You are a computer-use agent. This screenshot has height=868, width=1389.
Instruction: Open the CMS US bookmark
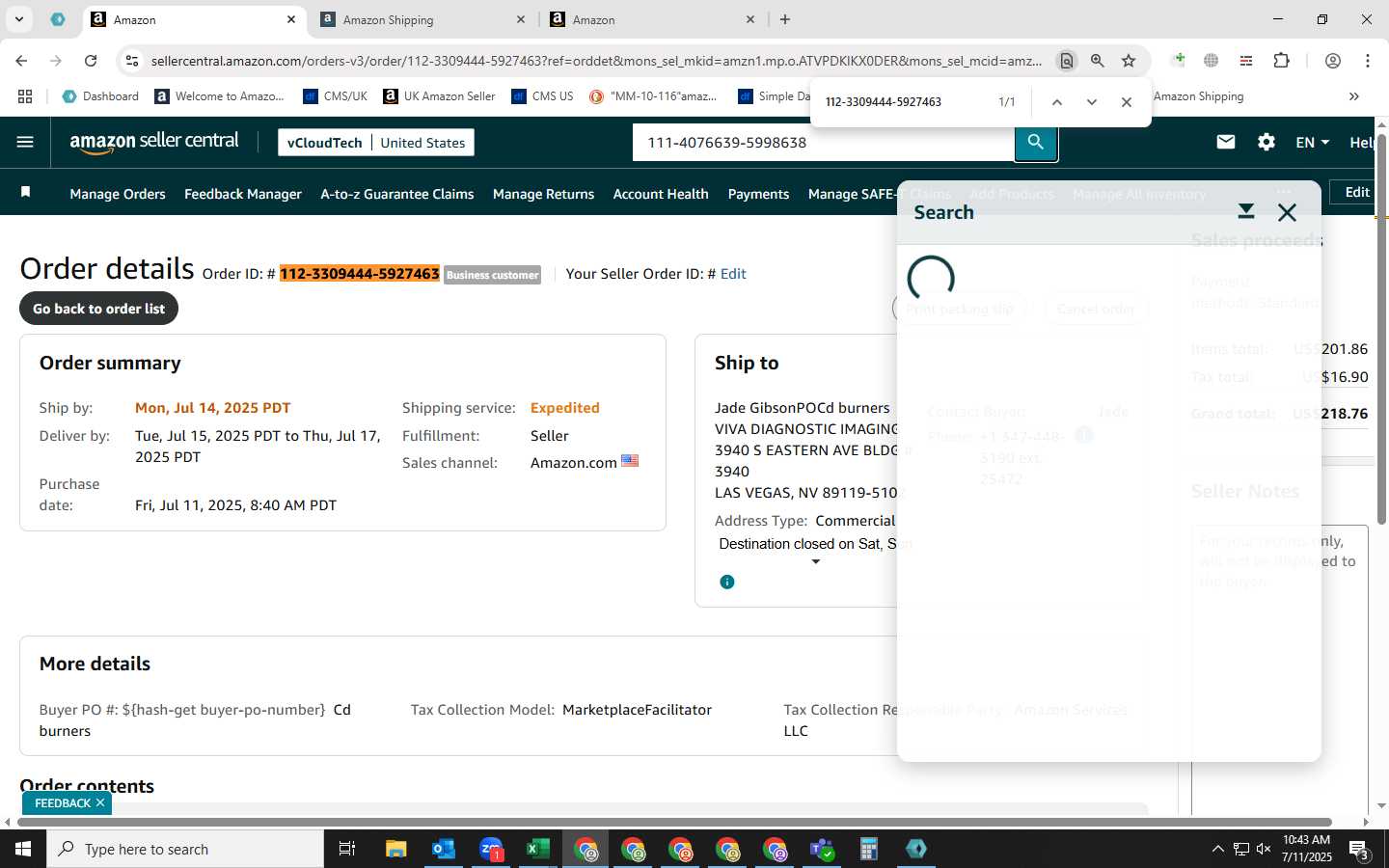542,96
